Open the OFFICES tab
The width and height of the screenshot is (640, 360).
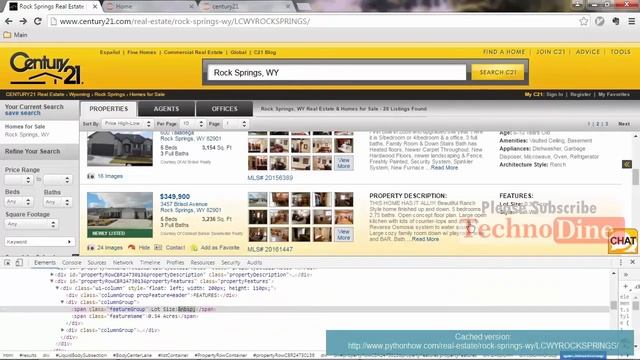click(224, 109)
